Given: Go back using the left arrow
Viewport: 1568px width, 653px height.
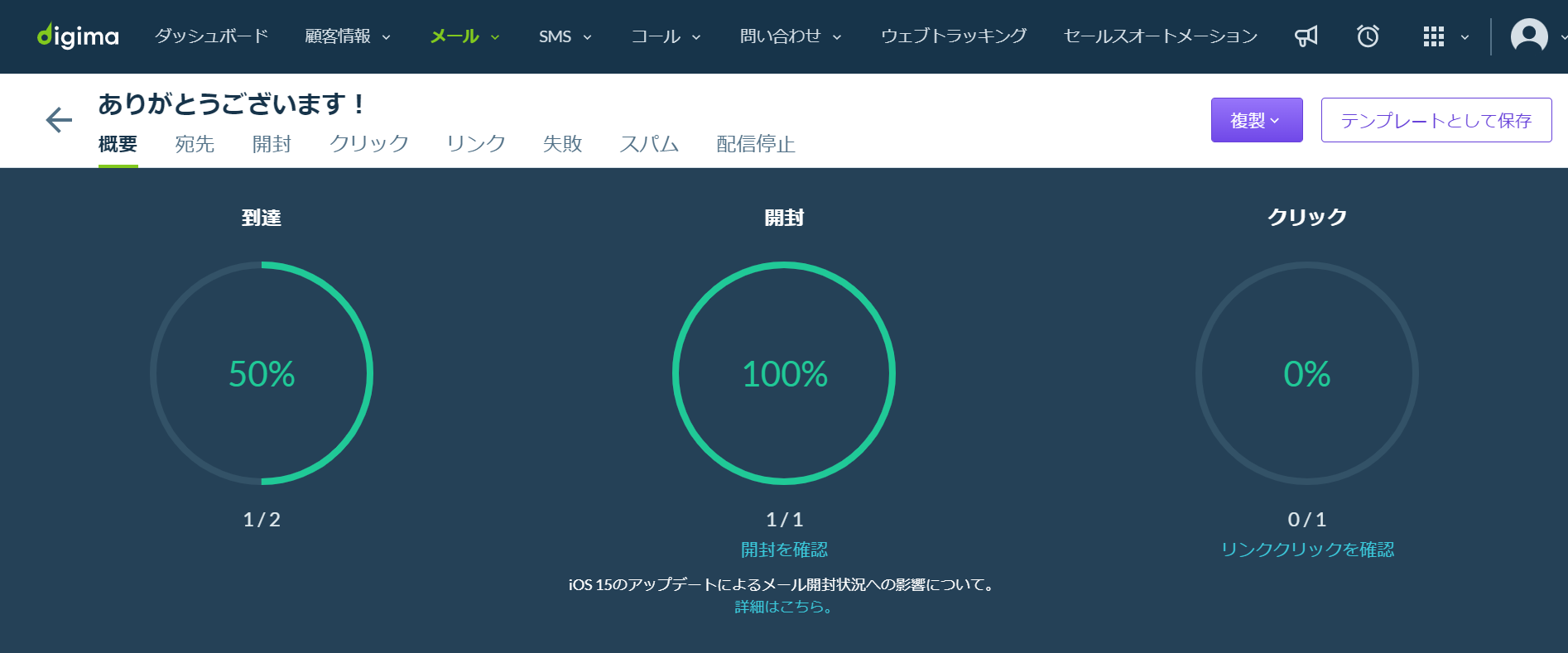Looking at the screenshot, I should point(59,120).
